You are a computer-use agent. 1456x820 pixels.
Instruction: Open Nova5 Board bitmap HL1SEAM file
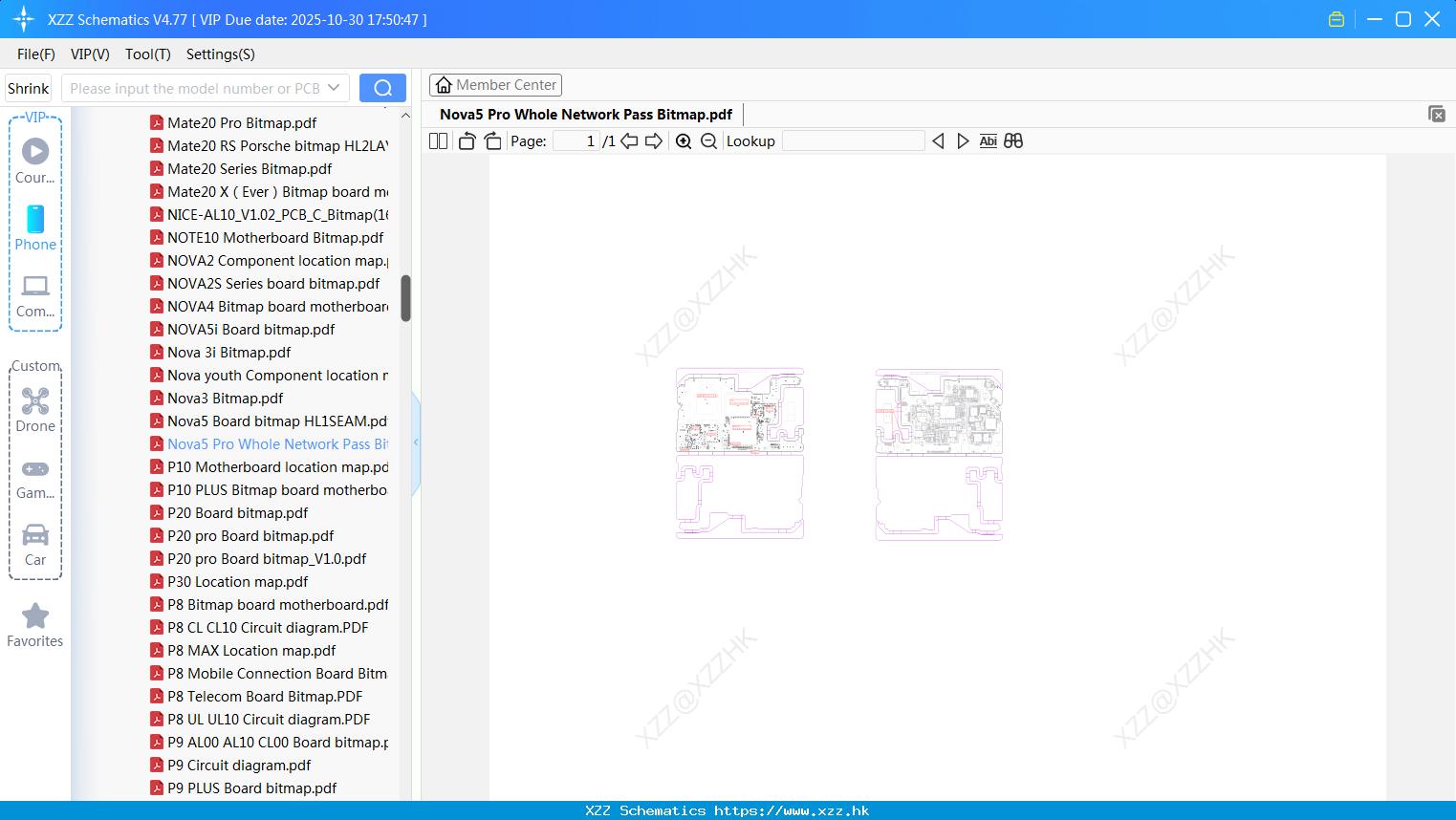[269, 421]
